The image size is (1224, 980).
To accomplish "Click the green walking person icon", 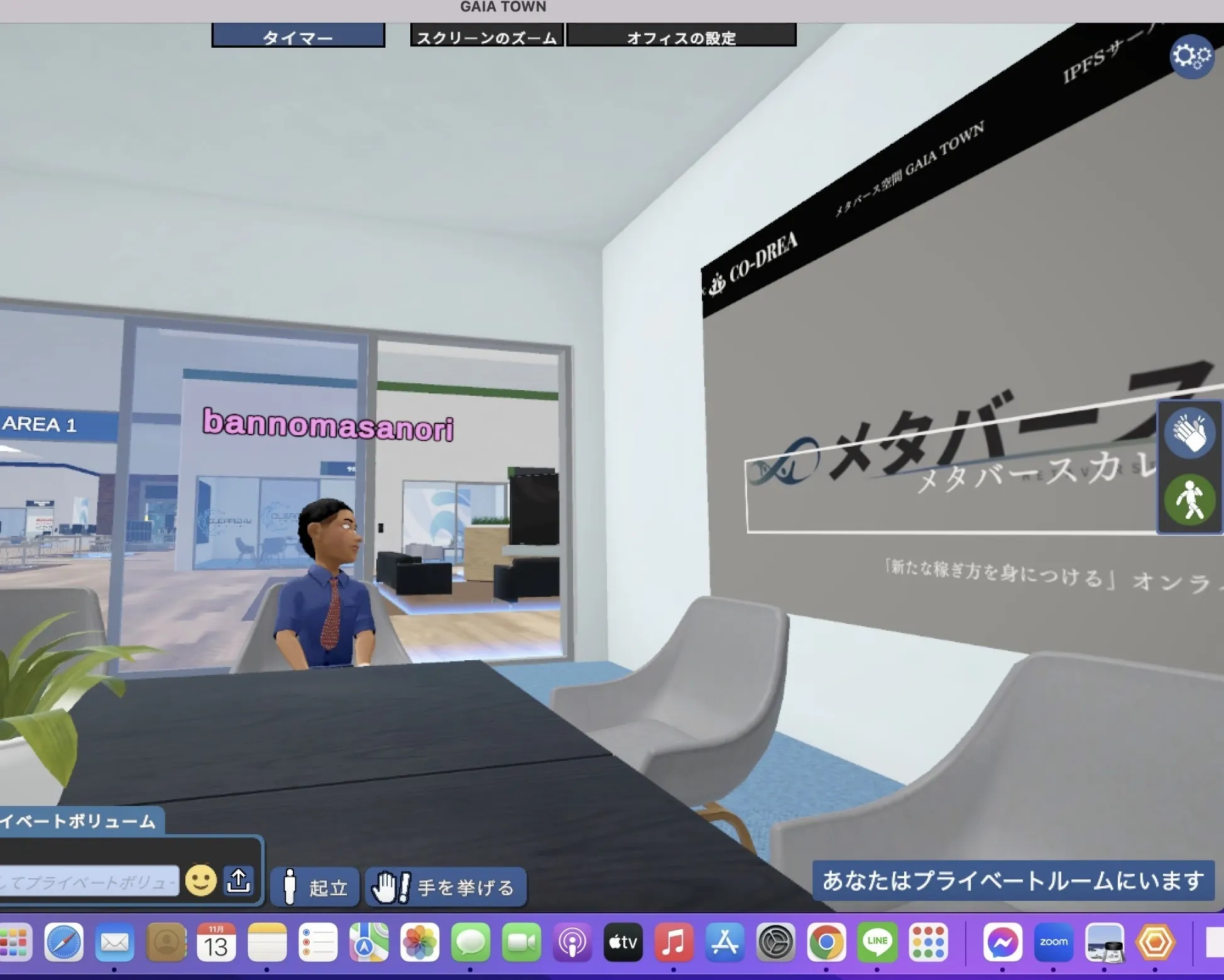I will pos(1189,501).
